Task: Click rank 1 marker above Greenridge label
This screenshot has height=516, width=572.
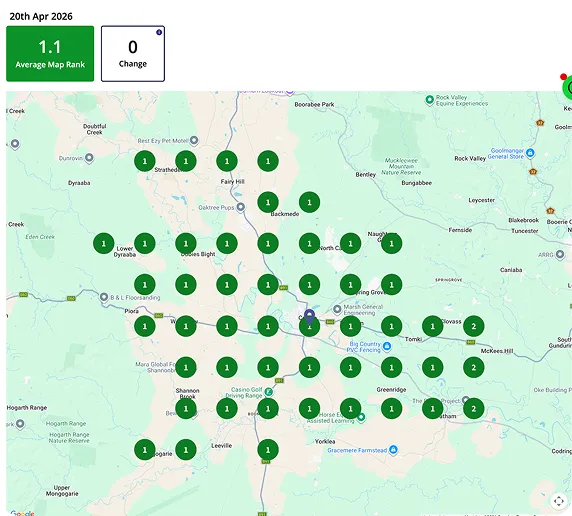Action: coord(391,367)
